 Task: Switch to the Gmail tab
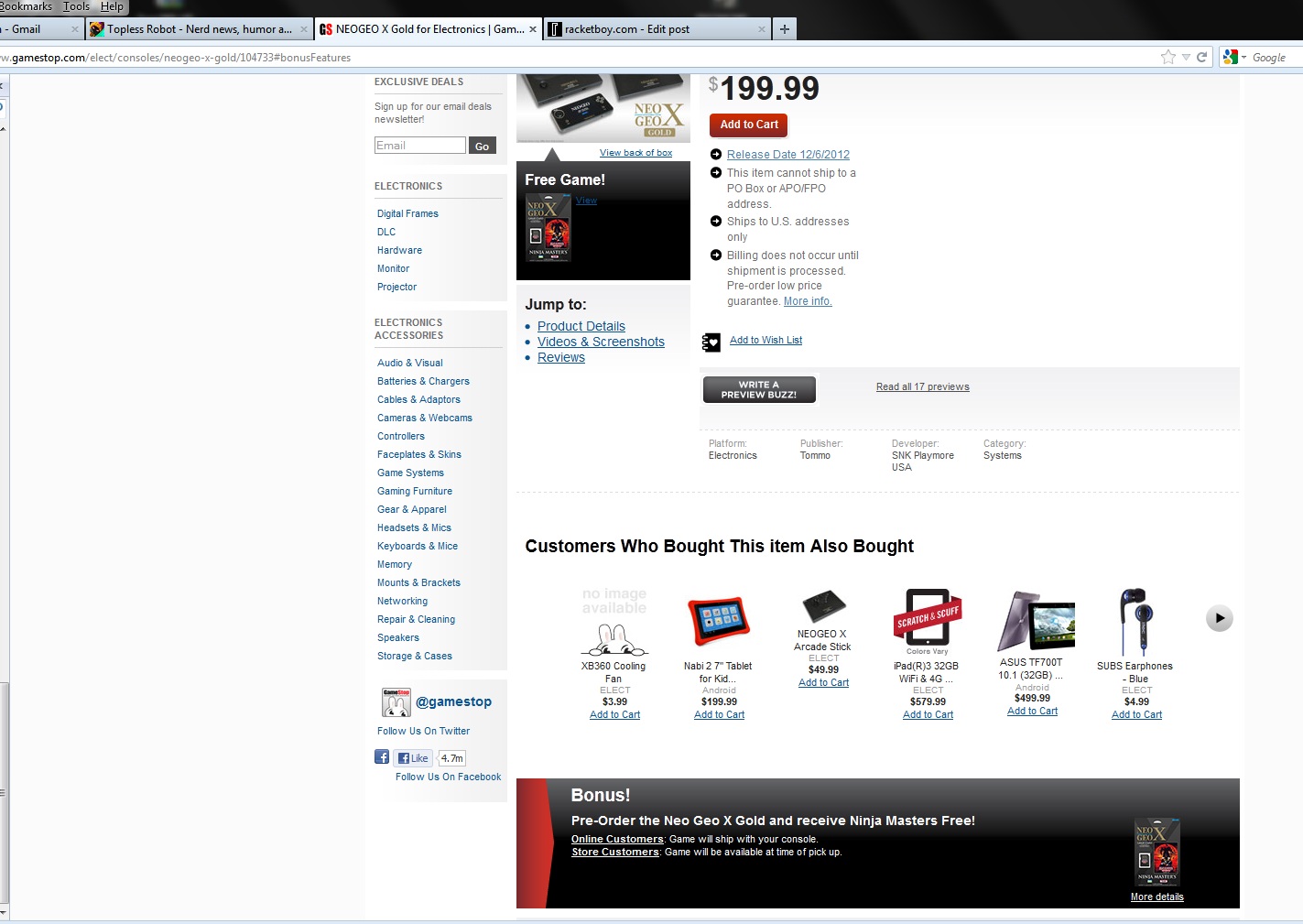click(x=37, y=29)
